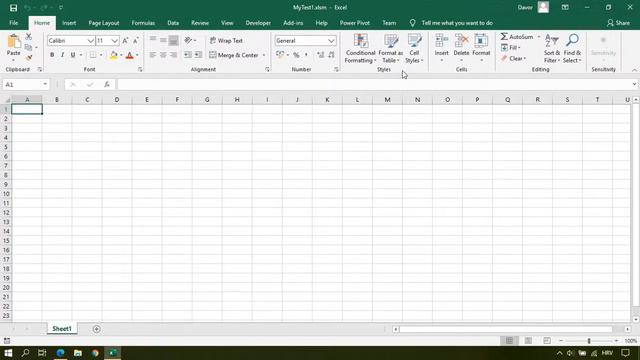Center text horizontally

[x=163, y=55]
